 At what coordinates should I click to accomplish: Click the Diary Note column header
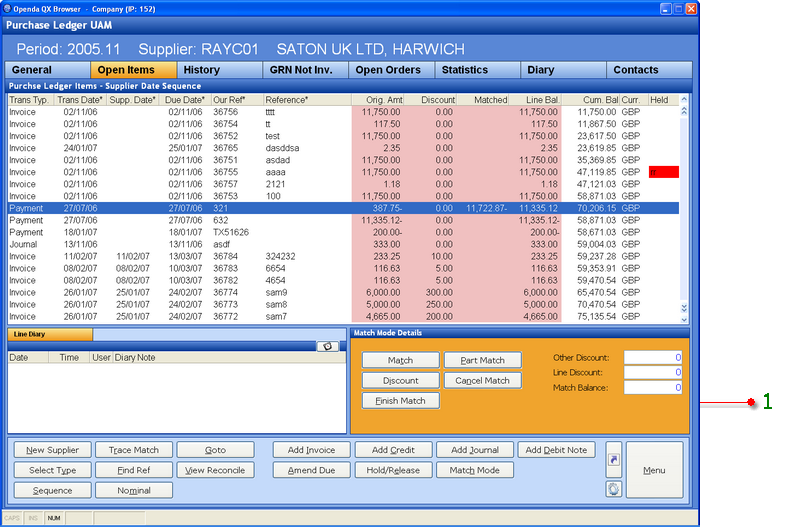tap(229, 358)
